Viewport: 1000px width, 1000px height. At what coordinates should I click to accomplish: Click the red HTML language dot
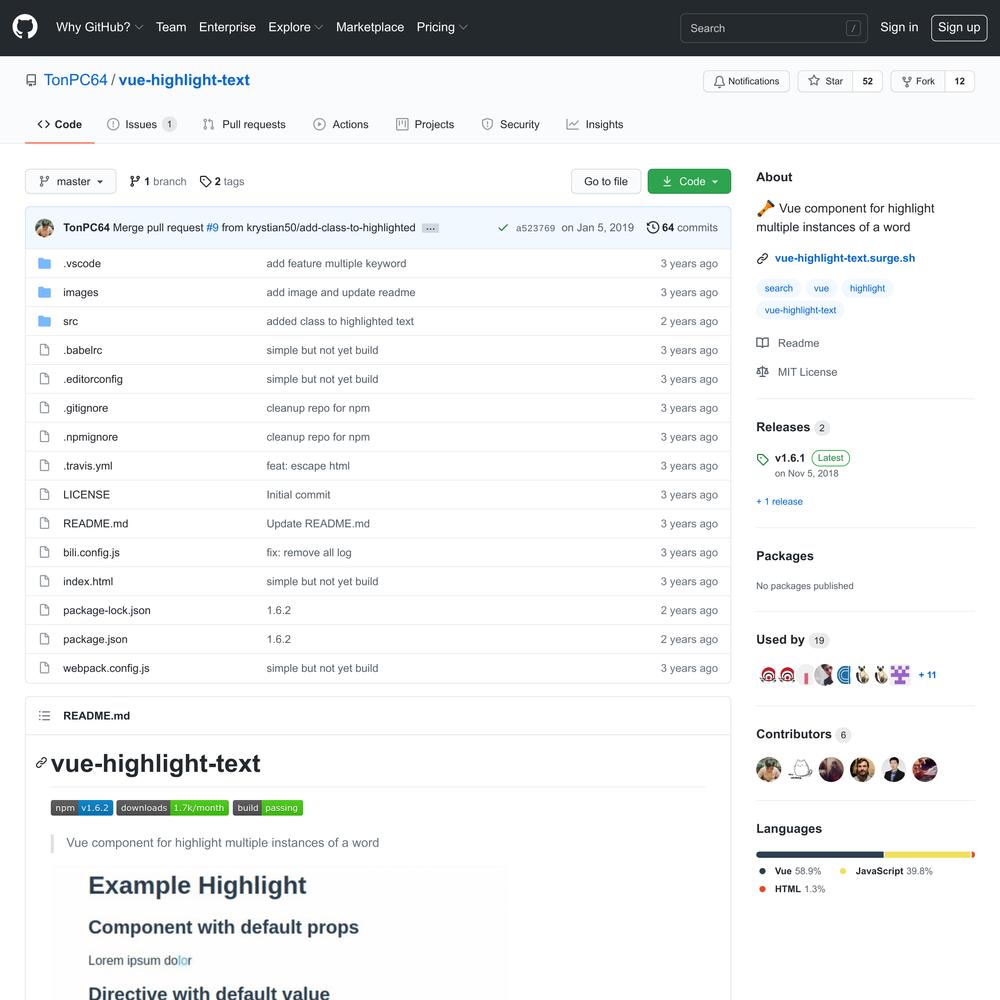[762, 889]
